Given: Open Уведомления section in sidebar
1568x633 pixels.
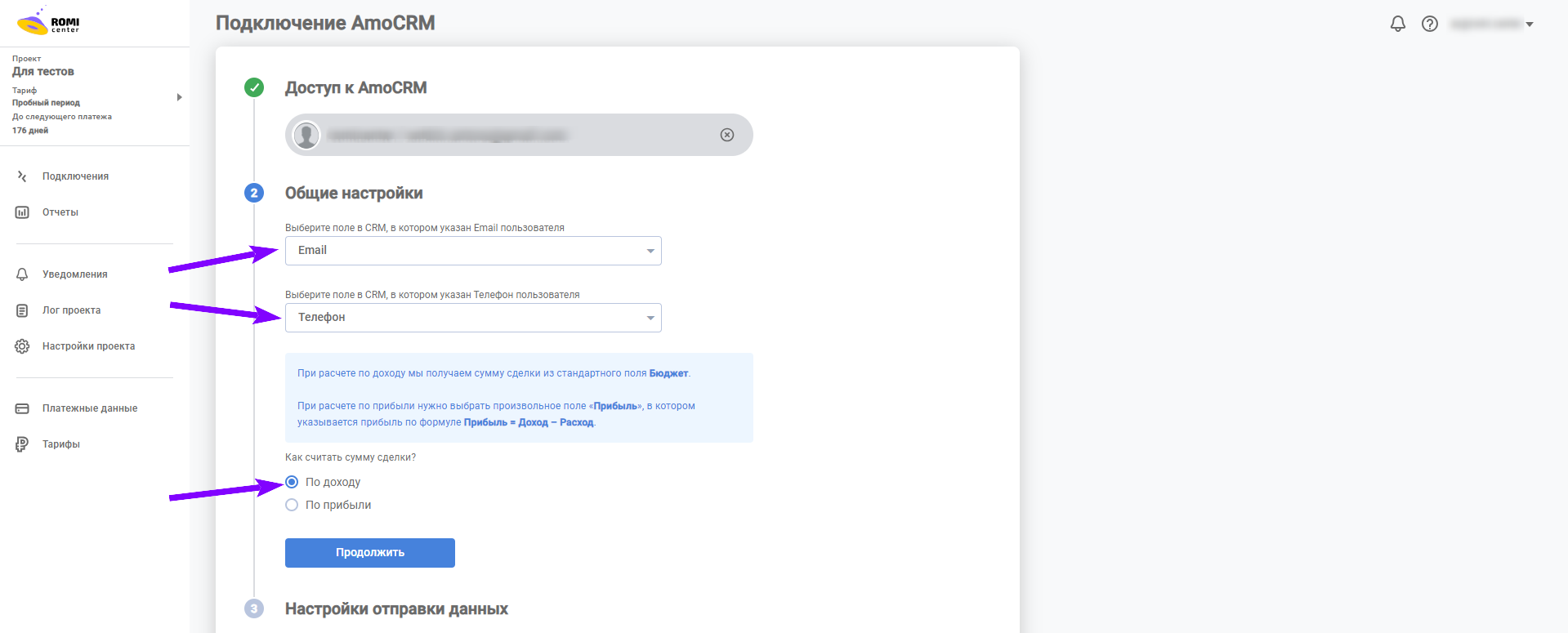Looking at the screenshot, I should [75, 274].
